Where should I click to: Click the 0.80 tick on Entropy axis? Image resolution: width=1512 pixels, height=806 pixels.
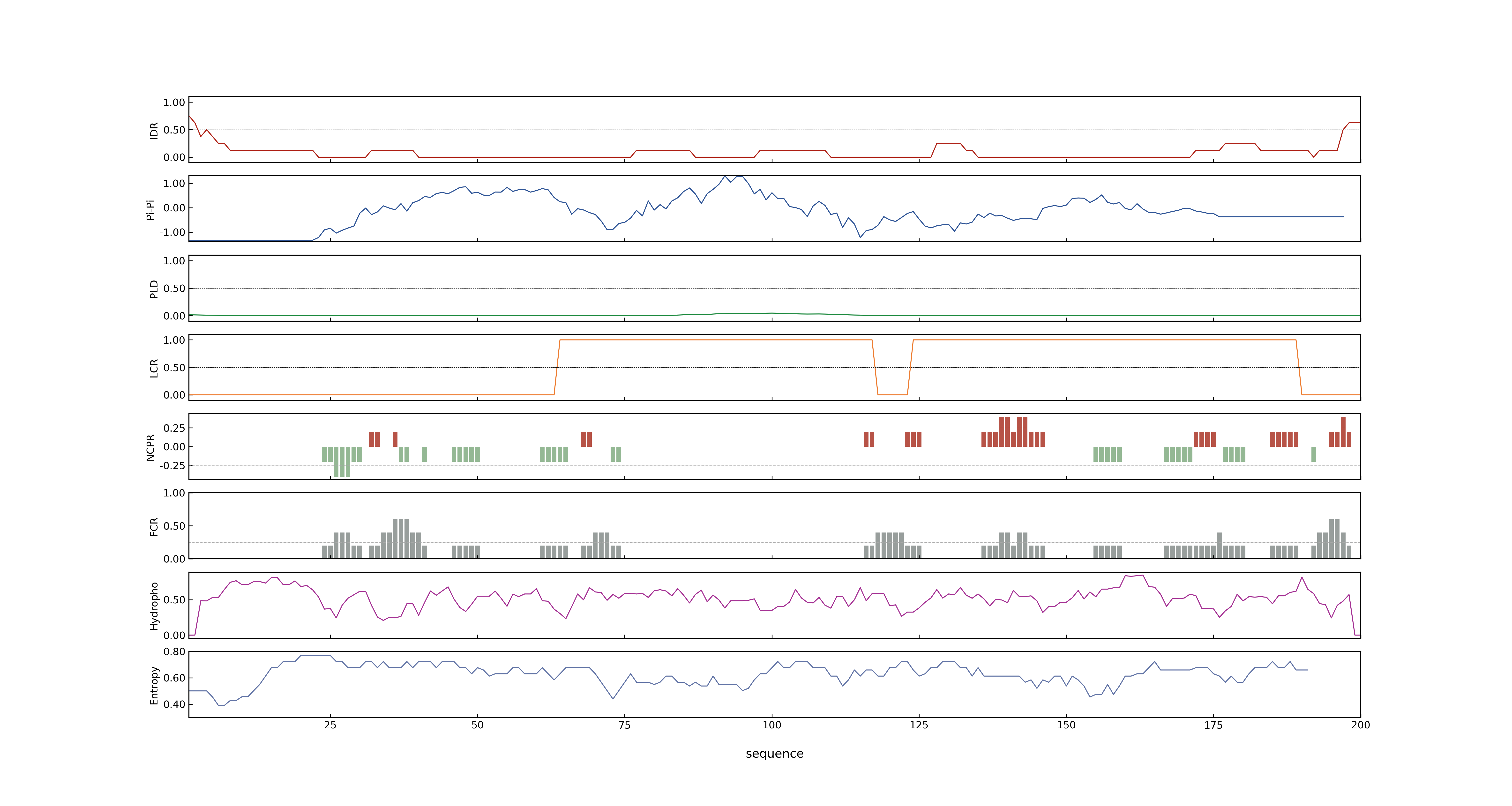click(x=174, y=652)
